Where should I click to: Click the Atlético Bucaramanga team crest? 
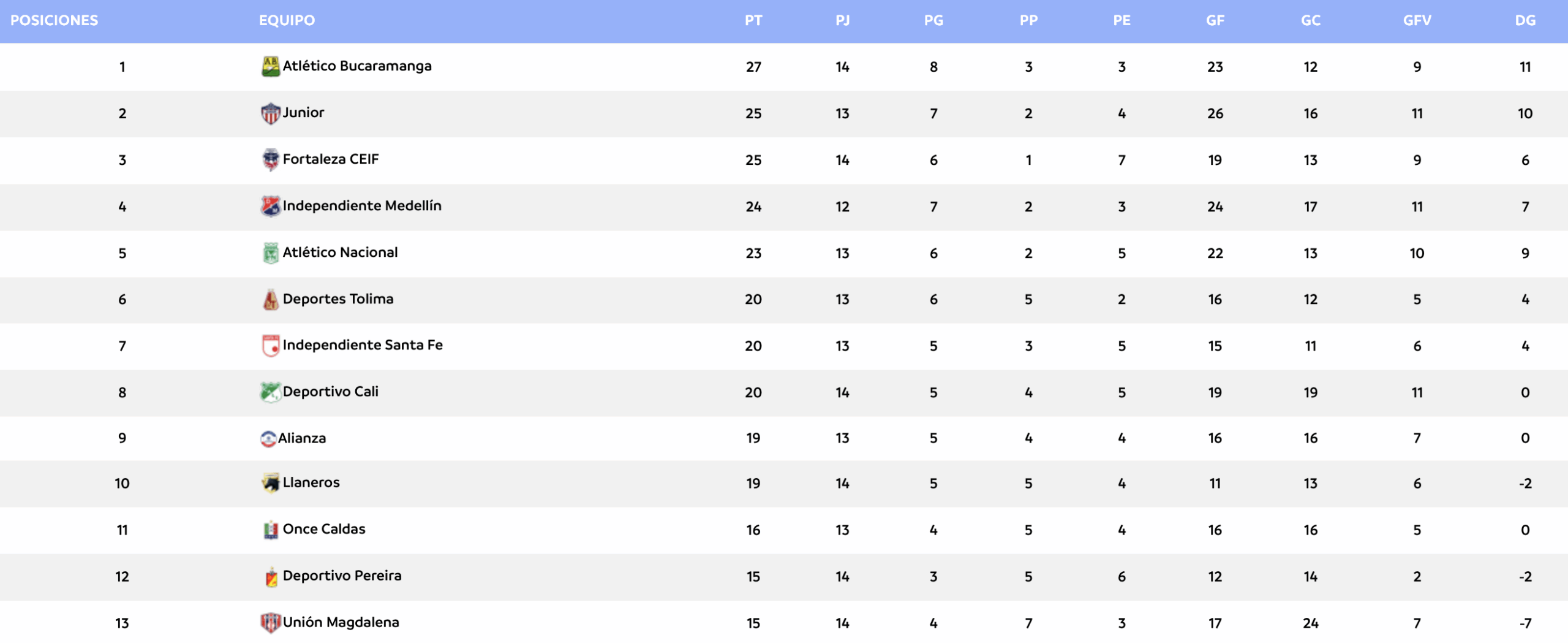(x=270, y=66)
